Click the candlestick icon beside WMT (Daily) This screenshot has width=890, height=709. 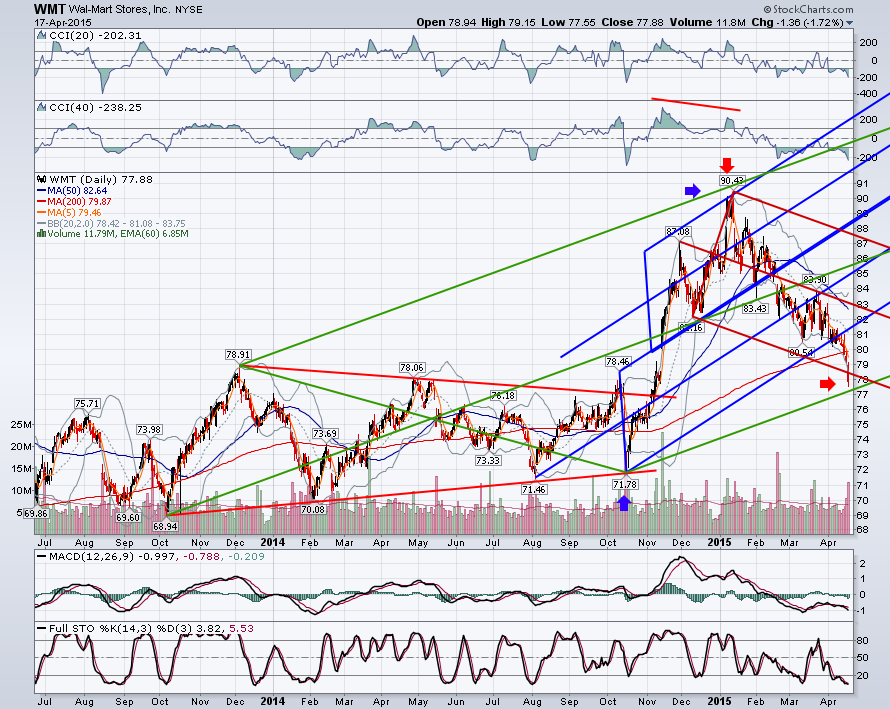click(x=41, y=179)
